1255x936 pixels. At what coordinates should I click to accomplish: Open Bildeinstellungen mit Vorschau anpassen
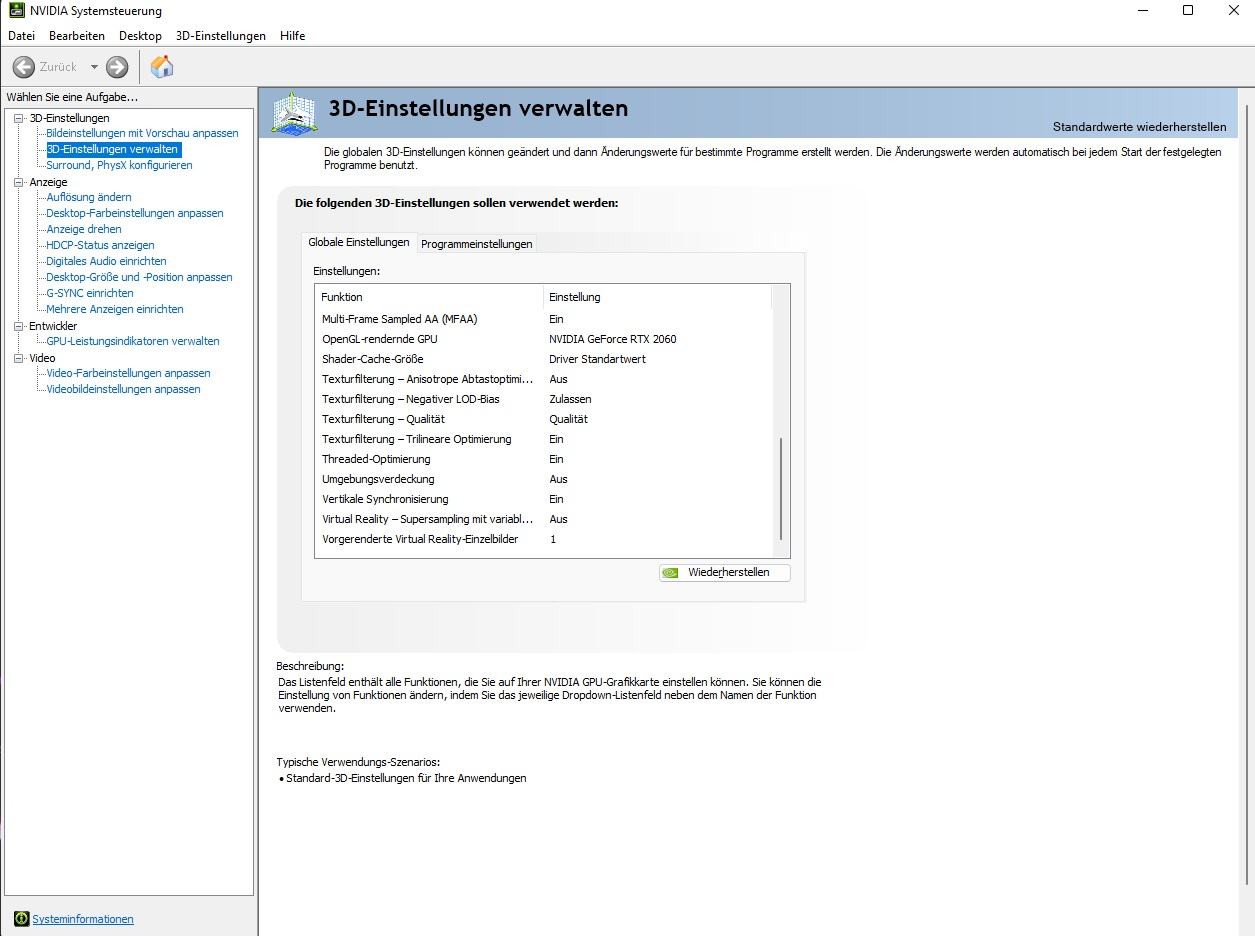[142, 133]
